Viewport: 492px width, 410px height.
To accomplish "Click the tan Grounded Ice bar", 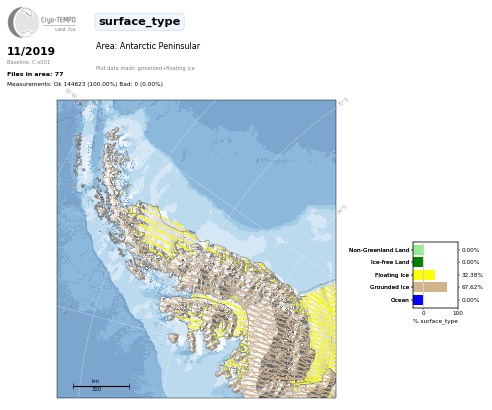I will pyautogui.click(x=430, y=287).
